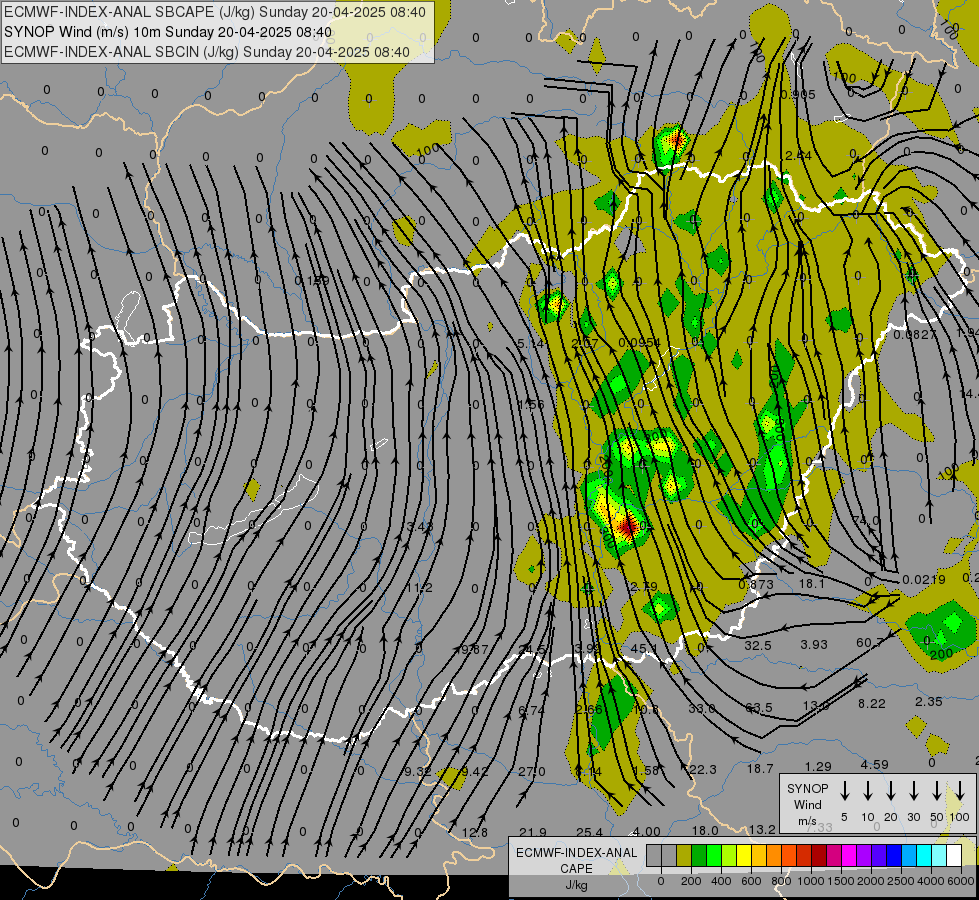Image resolution: width=979 pixels, height=900 pixels.
Task: Click the 2.35 value on the map
Action: (x=928, y=702)
